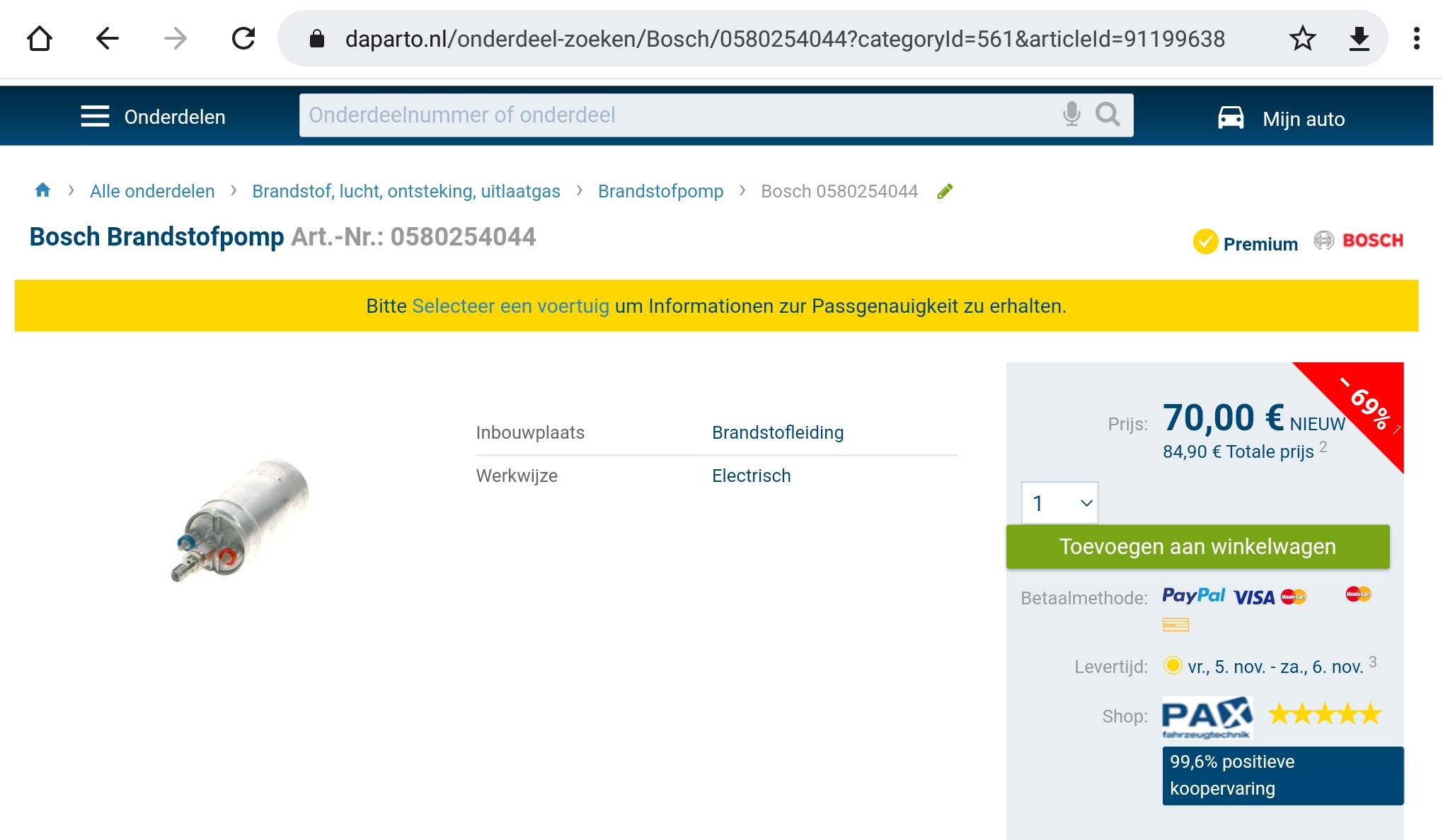1443x840 pixels.
Task: Reload the page with the refresh icon
Action: pyautogui.click(x=243, y=38)
